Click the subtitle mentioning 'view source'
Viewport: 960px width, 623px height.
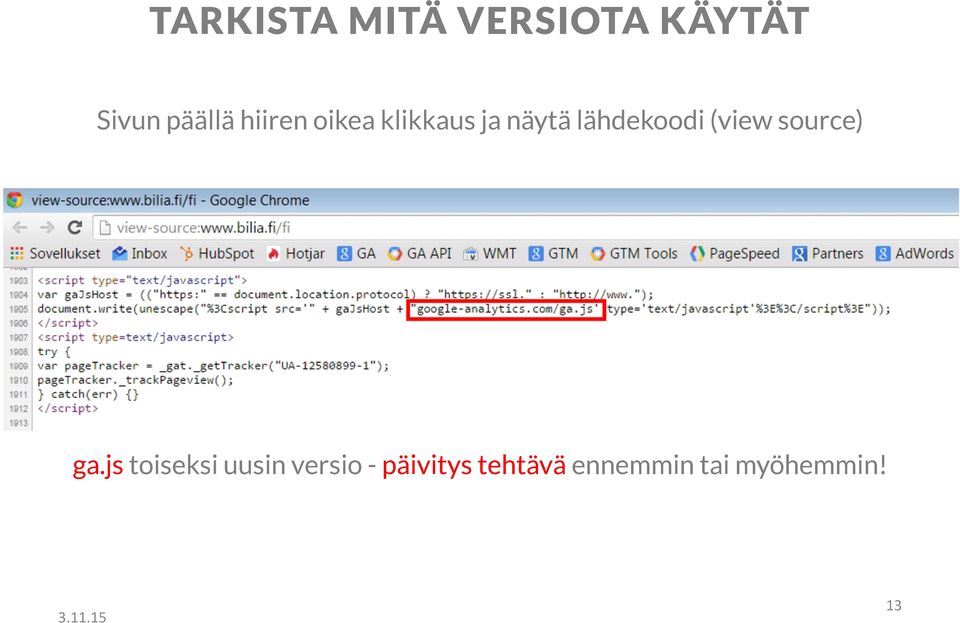[479, 120]
